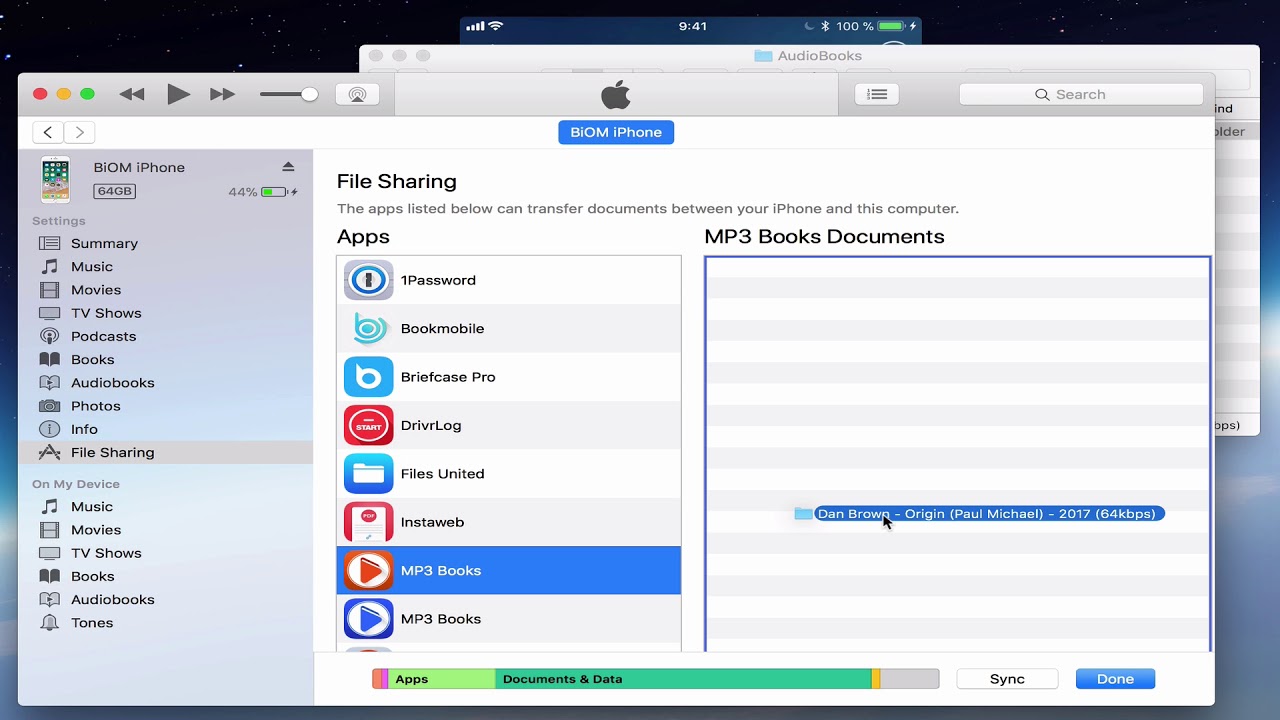This screenshot has width=1280, height=720.
Task: Click the 64GB capacity badge
Action: [114, 191]
